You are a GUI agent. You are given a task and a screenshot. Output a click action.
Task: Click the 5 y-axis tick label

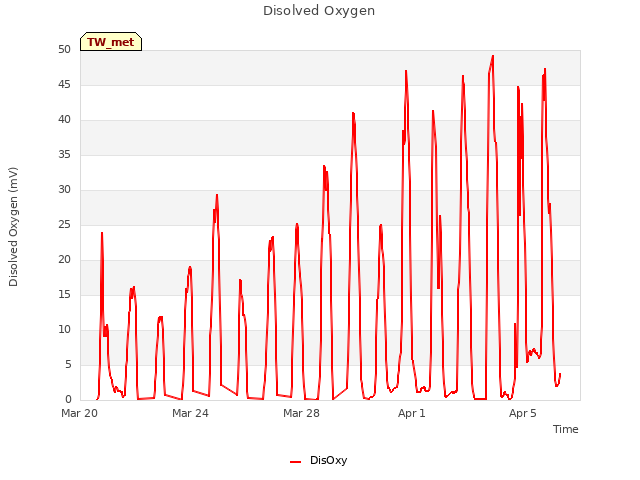click(x=68, y=364)
